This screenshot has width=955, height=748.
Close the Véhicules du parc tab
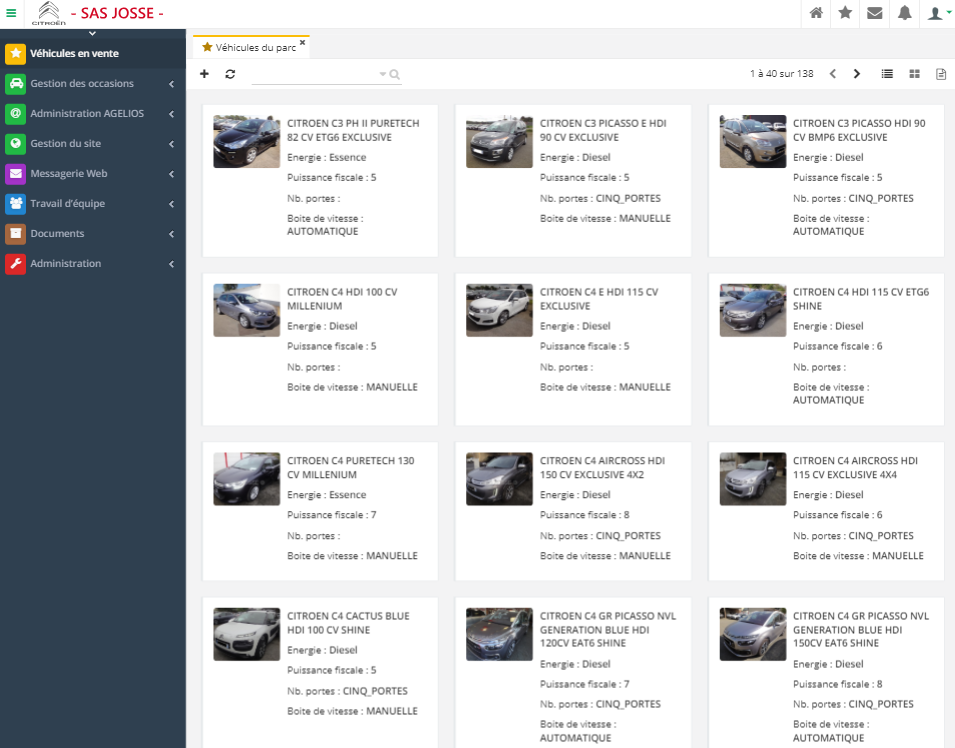(x=302, y=42)
